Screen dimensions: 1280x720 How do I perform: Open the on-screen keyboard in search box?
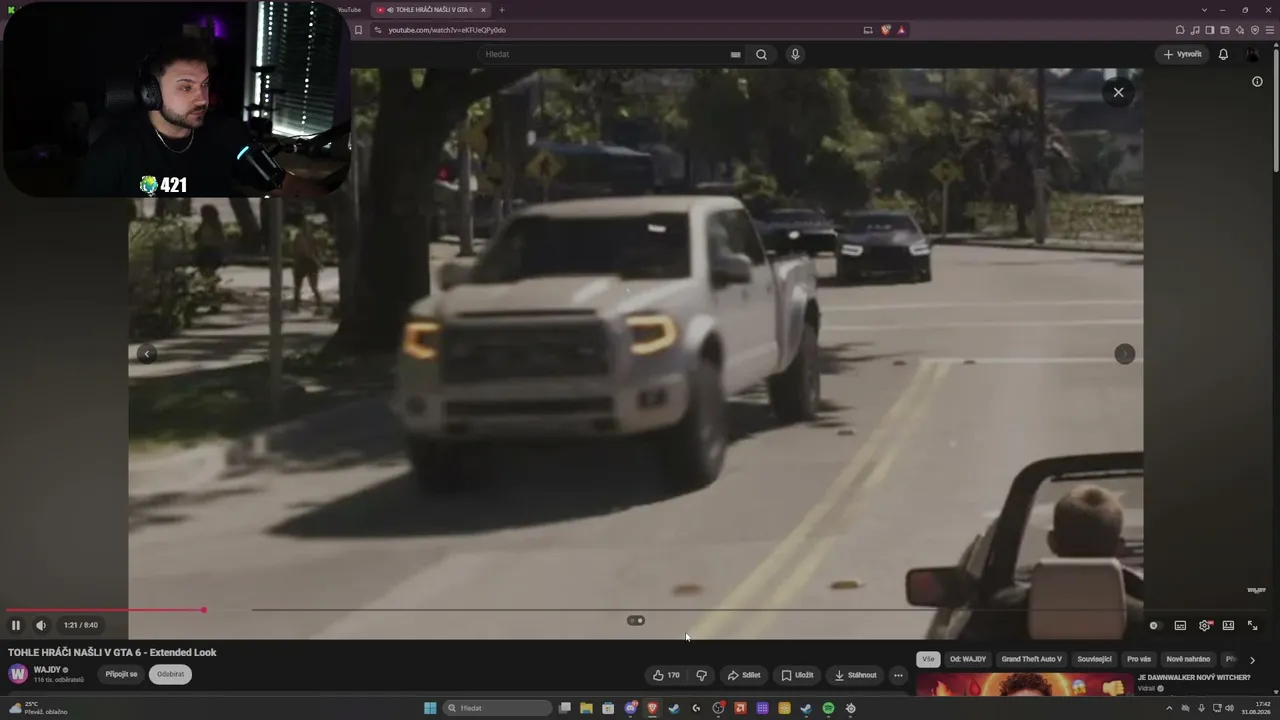736,55
